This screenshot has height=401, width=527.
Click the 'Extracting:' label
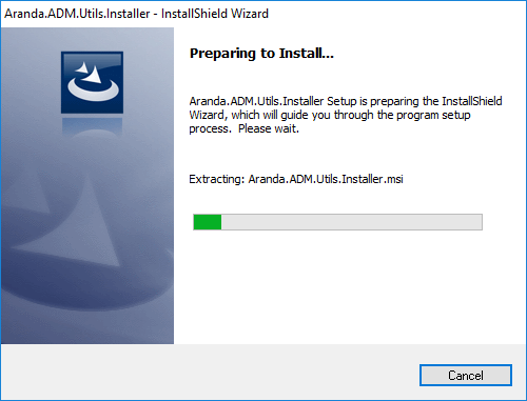[x=217, y=179]
